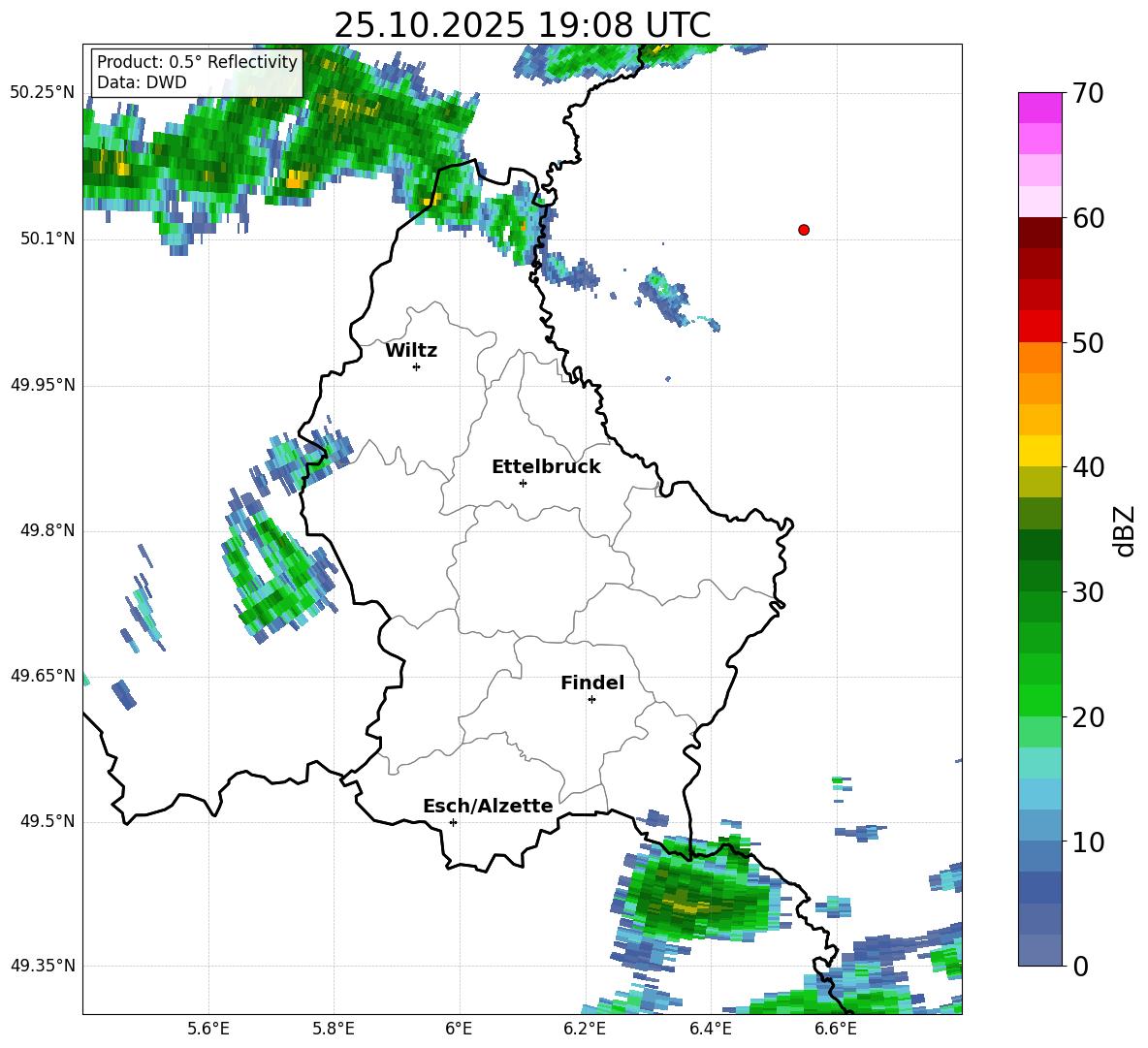Viewport: 1148px width, 1048px height.
Task: Pick the dark red swatch just below 60
Action: [x=1039, y=233]
